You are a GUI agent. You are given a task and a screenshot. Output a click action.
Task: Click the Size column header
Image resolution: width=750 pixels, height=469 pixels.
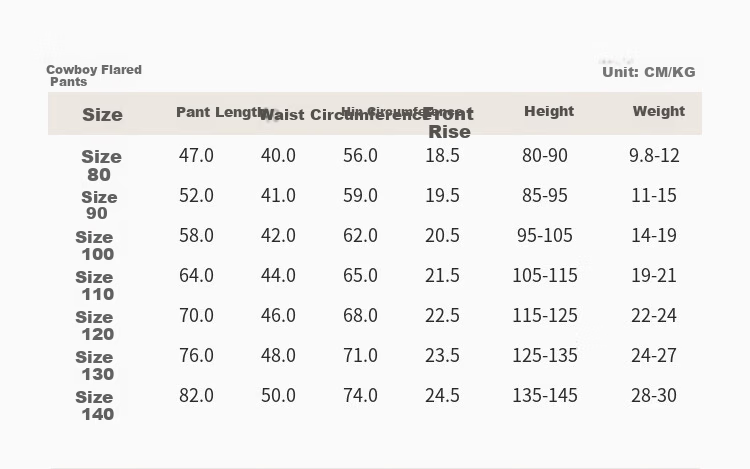(x=102, y=115)
